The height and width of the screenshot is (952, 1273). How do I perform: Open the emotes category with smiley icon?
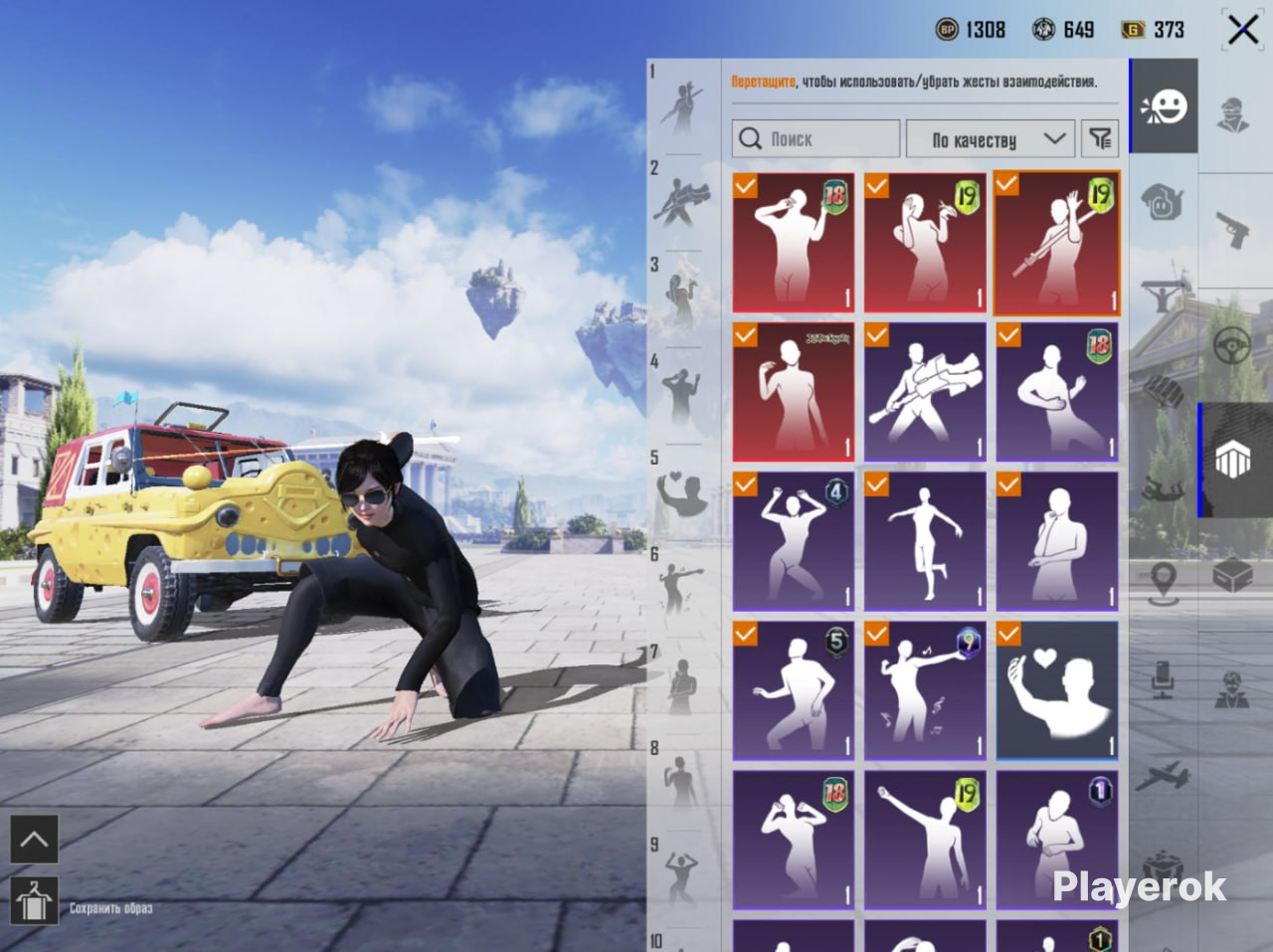[1164, 106]
